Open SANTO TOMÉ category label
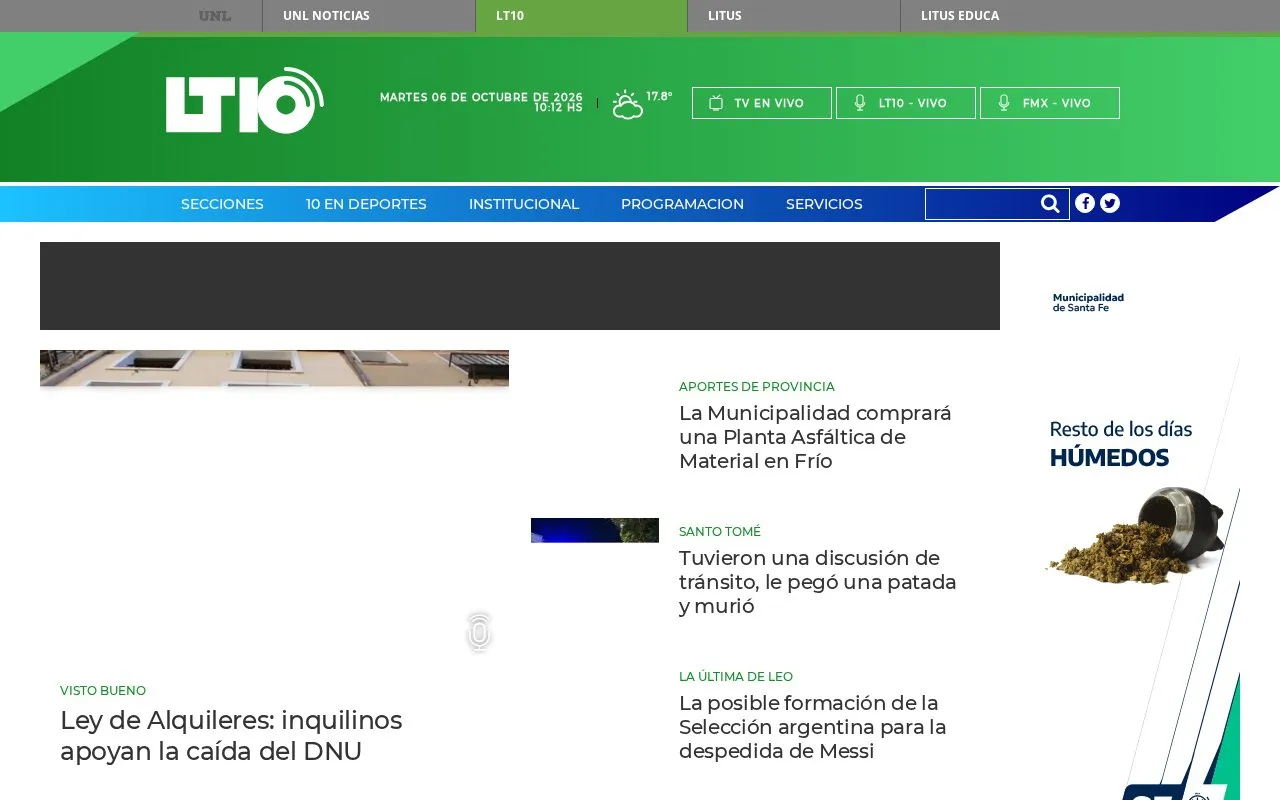The image size is (1280, 800). pyautogui.click(x=720, y=532)
